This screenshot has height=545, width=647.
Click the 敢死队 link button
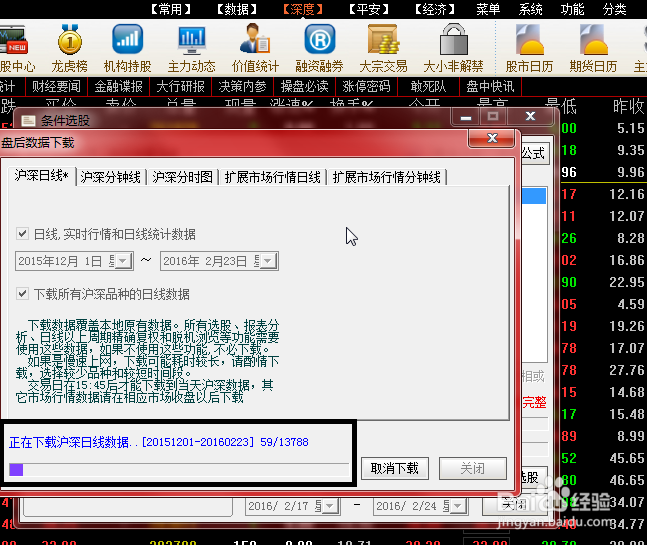pyautogui.click(x=428, y=86)
